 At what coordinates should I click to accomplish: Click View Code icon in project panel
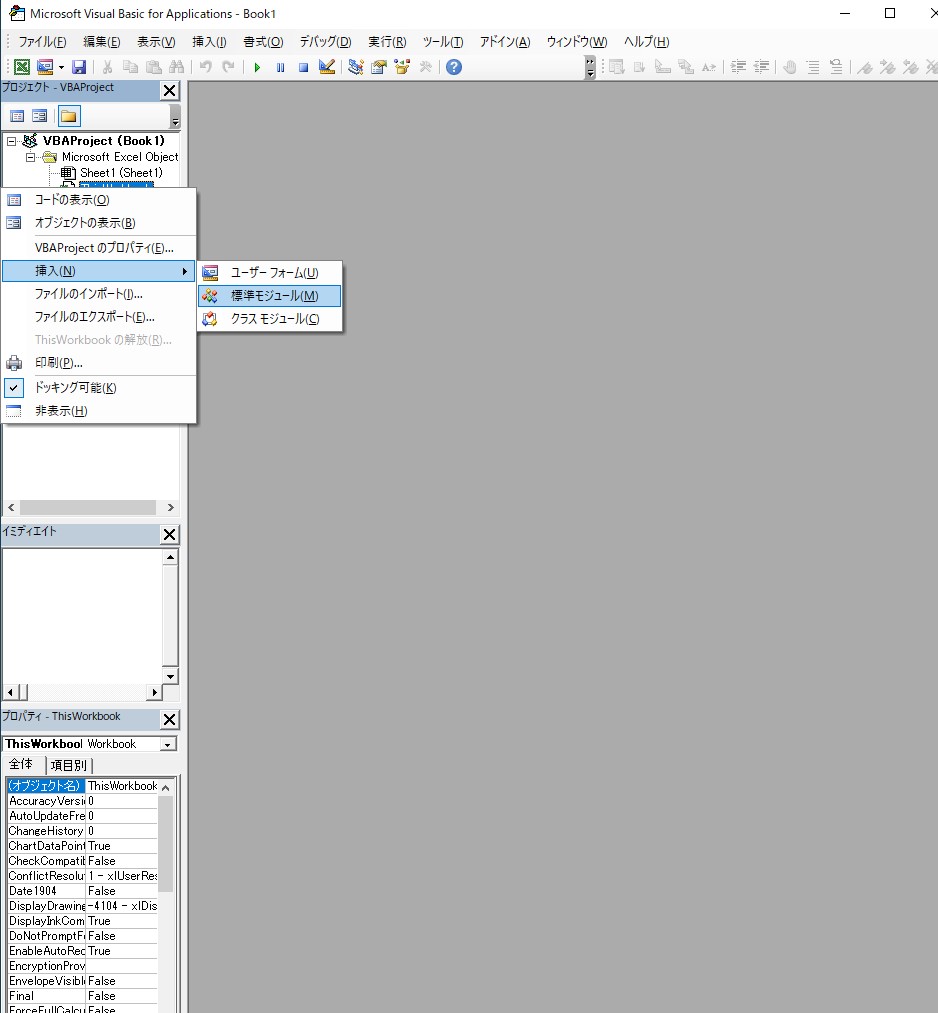click(x=17, y=116)
